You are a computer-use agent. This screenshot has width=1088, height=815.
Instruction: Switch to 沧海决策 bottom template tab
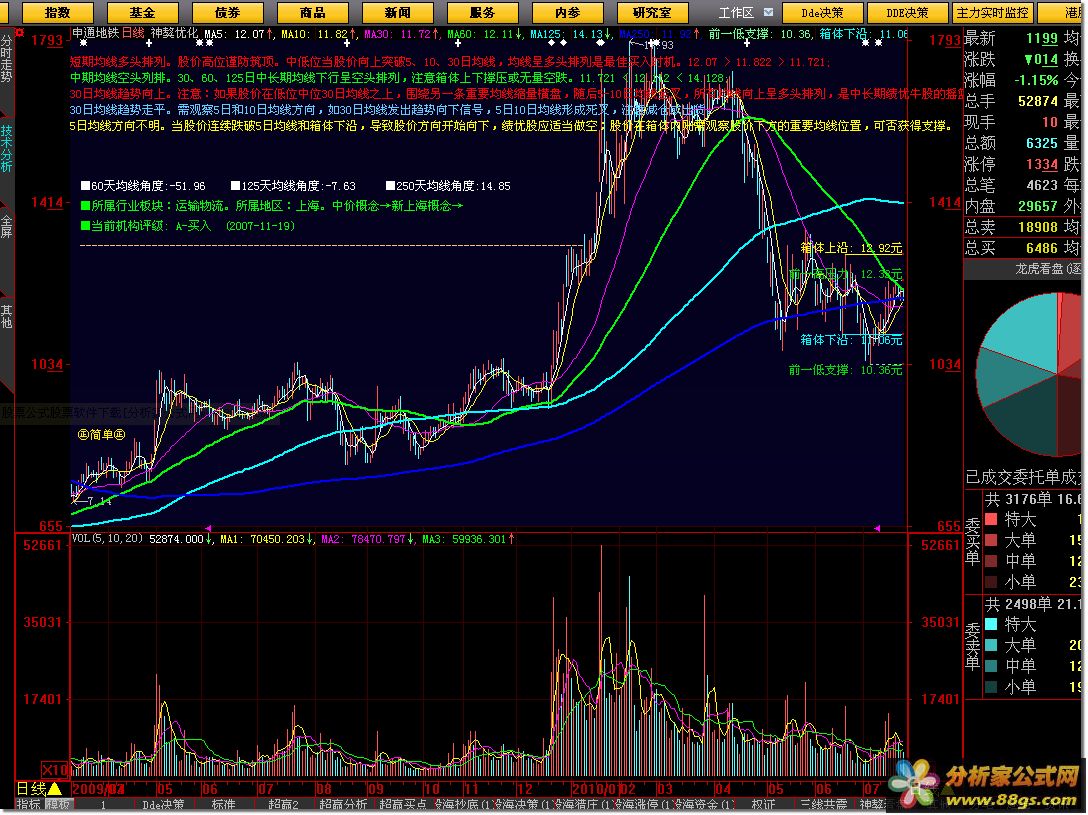click(523, 805)
